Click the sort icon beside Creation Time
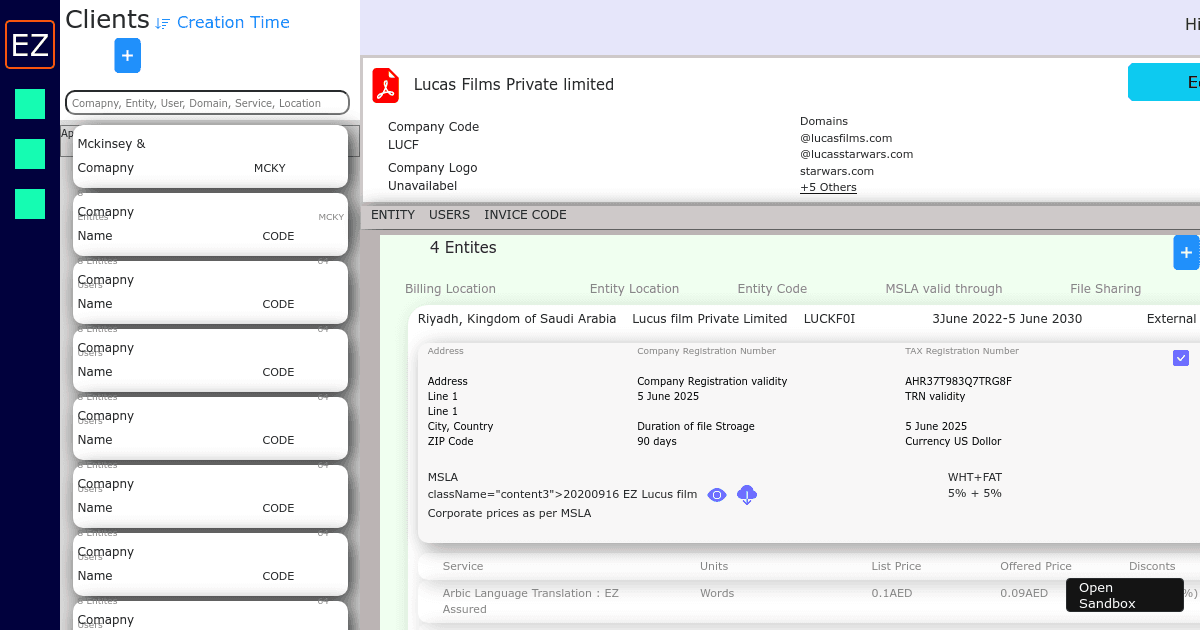 pos(163,23)
